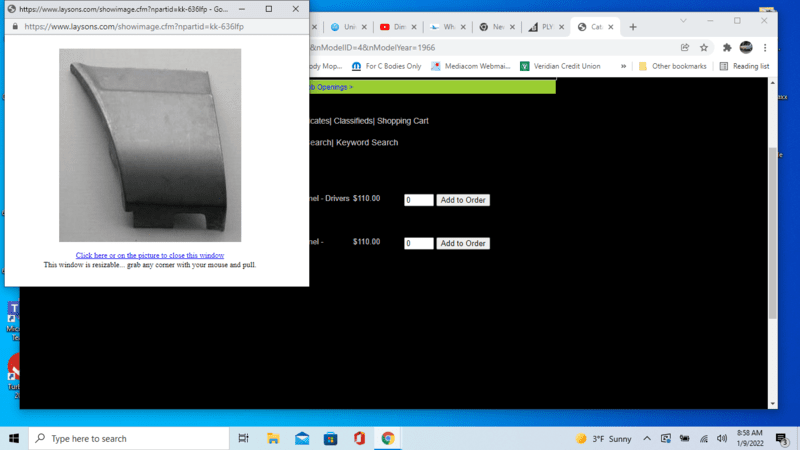Click Add to Order for Drivers panel
800x450 pixels.
point(462,200)
